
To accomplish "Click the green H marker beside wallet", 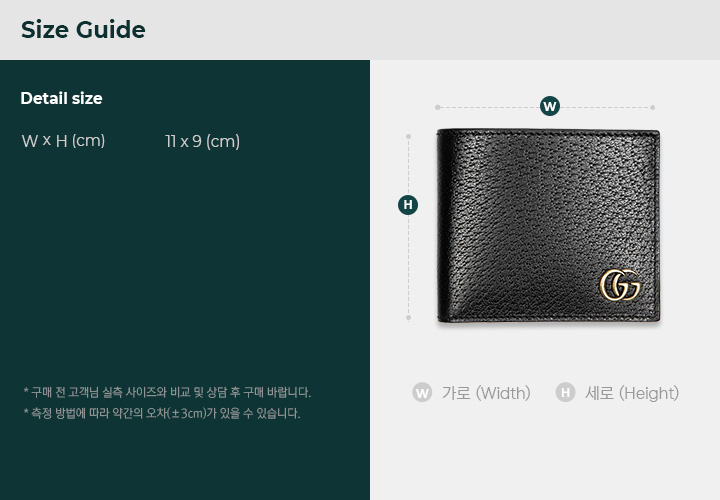I will [408, 205].
